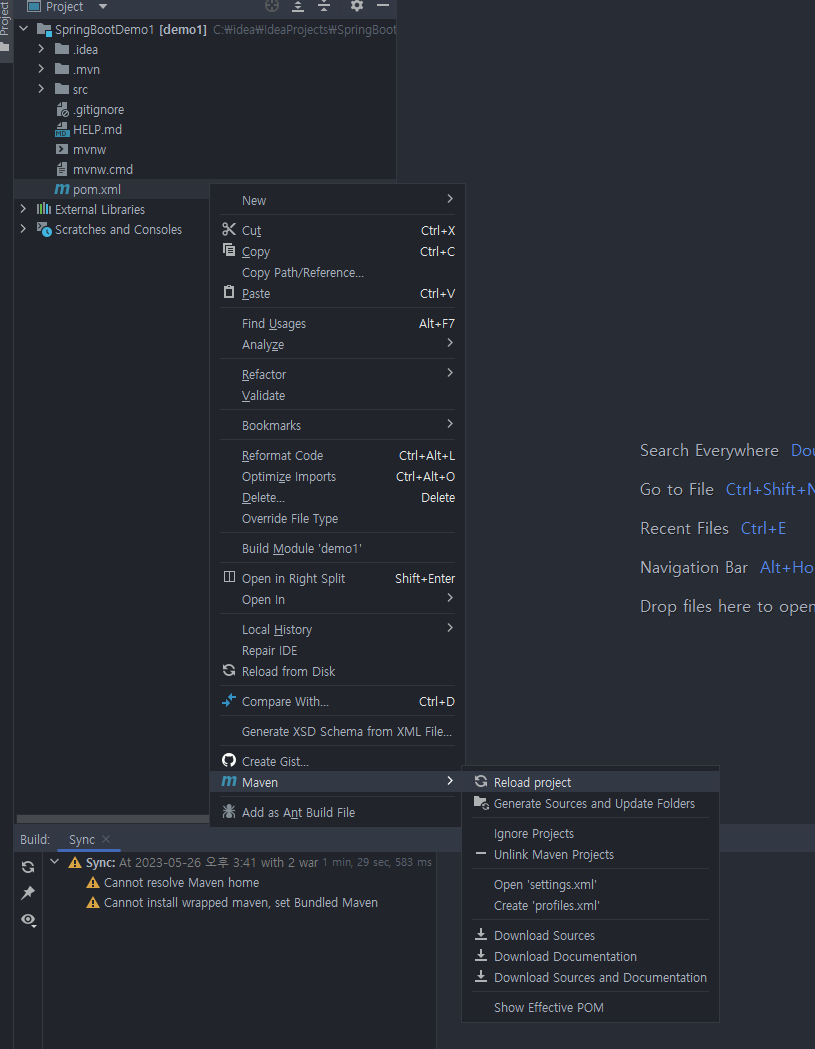Choose Compare With... entry

338,702
